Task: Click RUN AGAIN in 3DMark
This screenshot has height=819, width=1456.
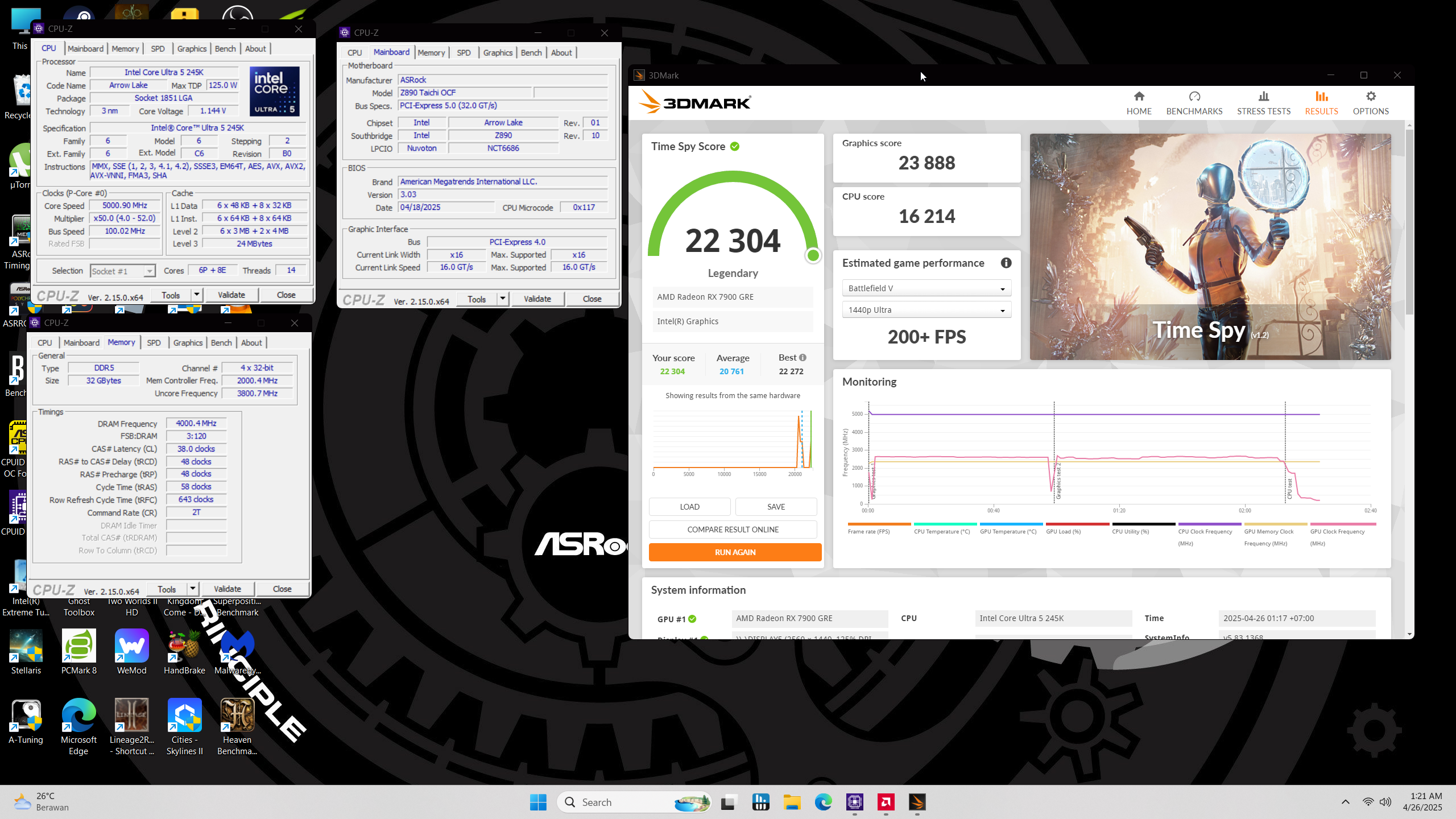Action: coord(735,552)
